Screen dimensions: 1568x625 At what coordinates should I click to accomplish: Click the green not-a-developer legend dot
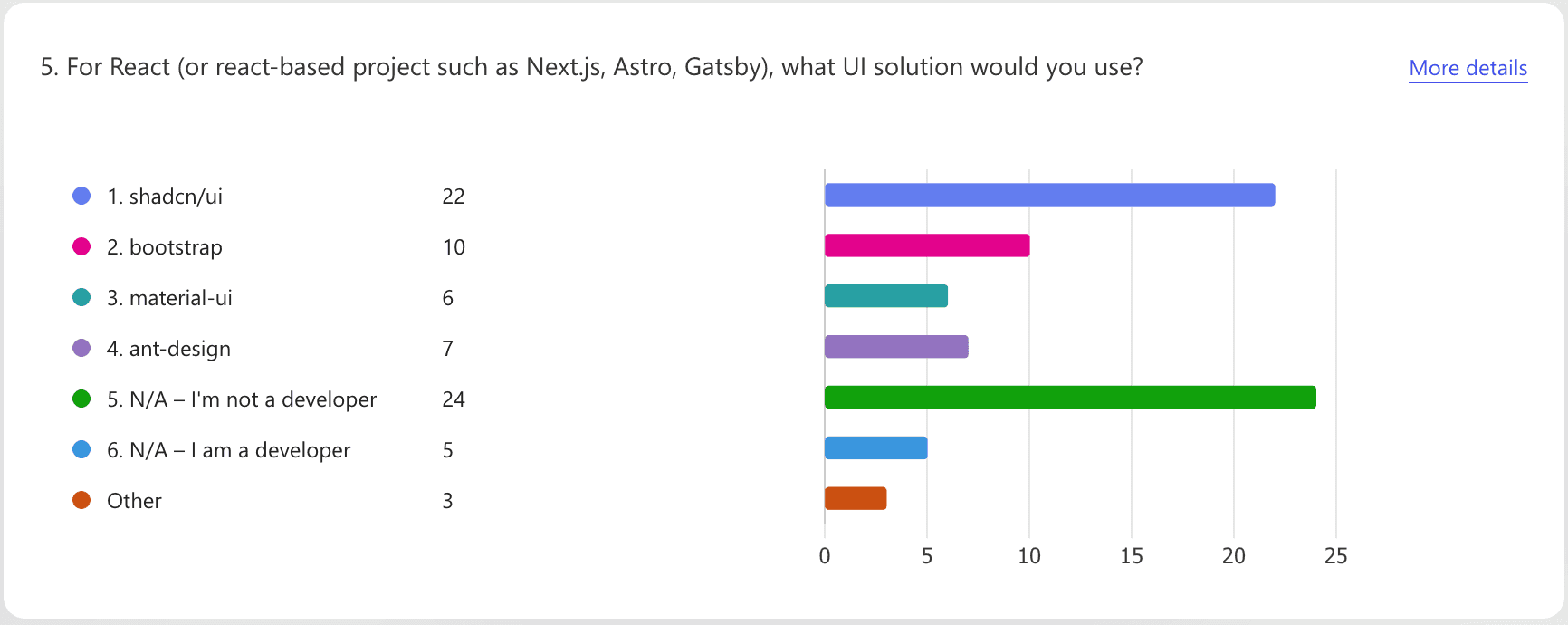[81, 399]
